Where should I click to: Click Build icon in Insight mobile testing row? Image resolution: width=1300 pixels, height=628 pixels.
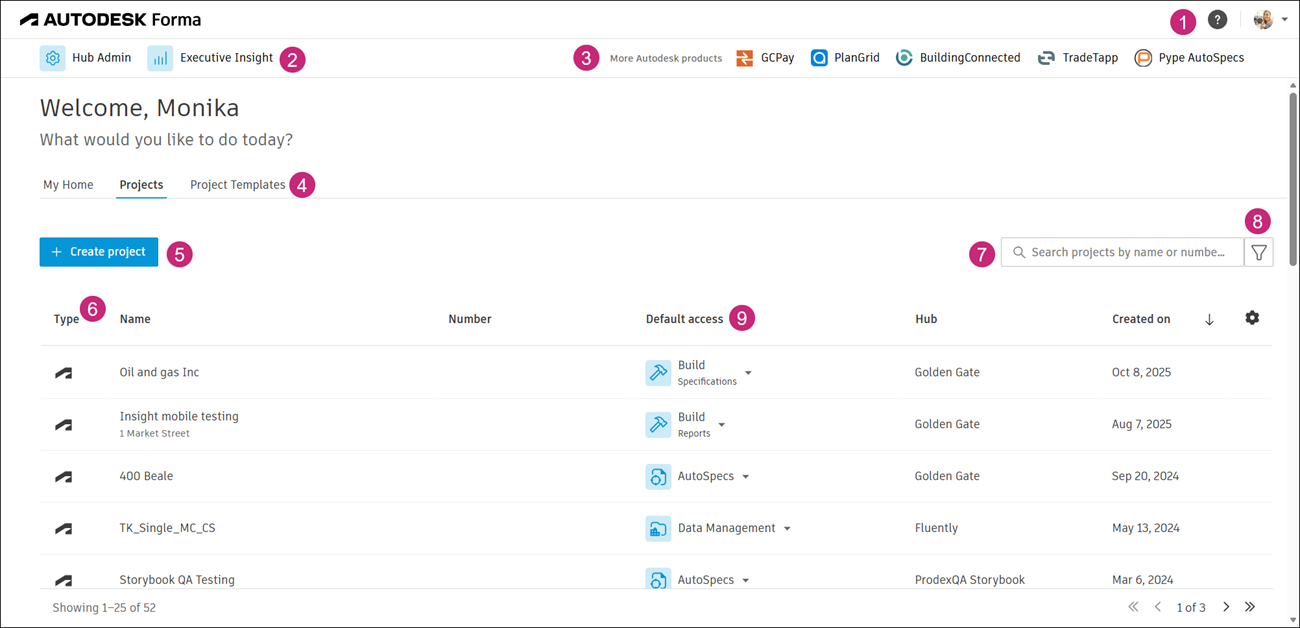point(658,424)
